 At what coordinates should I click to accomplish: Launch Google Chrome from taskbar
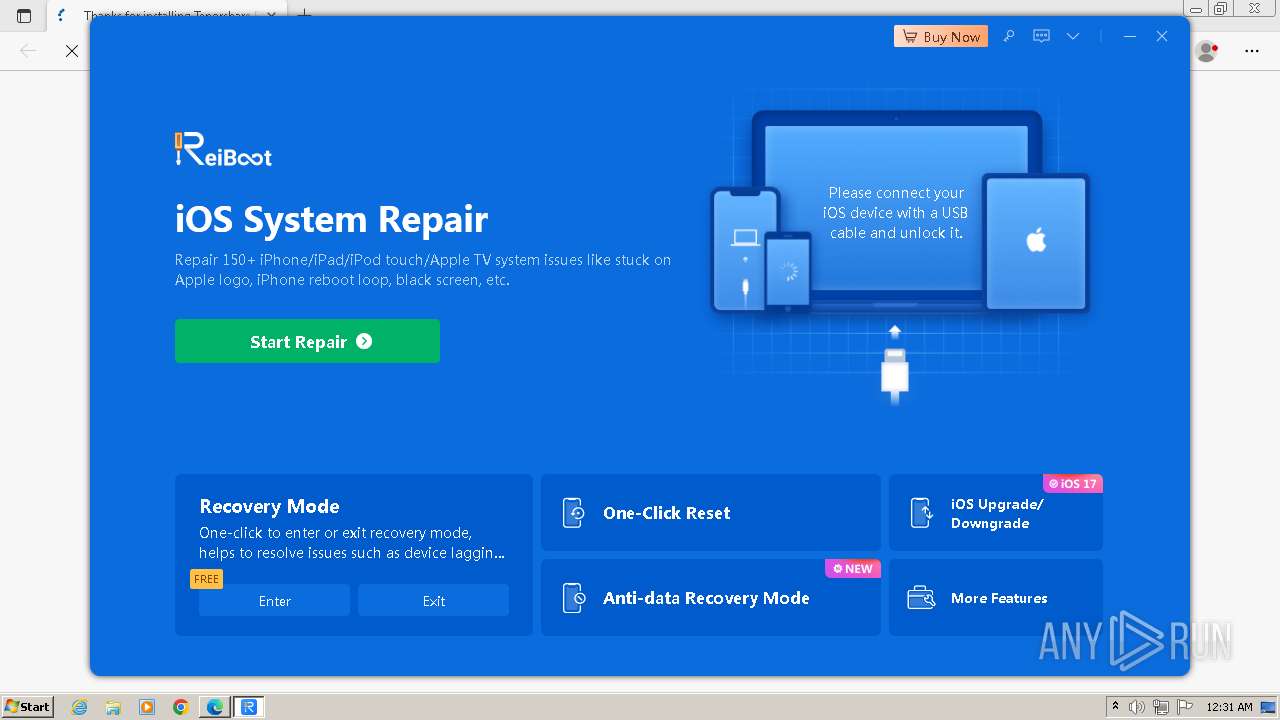(x=181, y=707)
